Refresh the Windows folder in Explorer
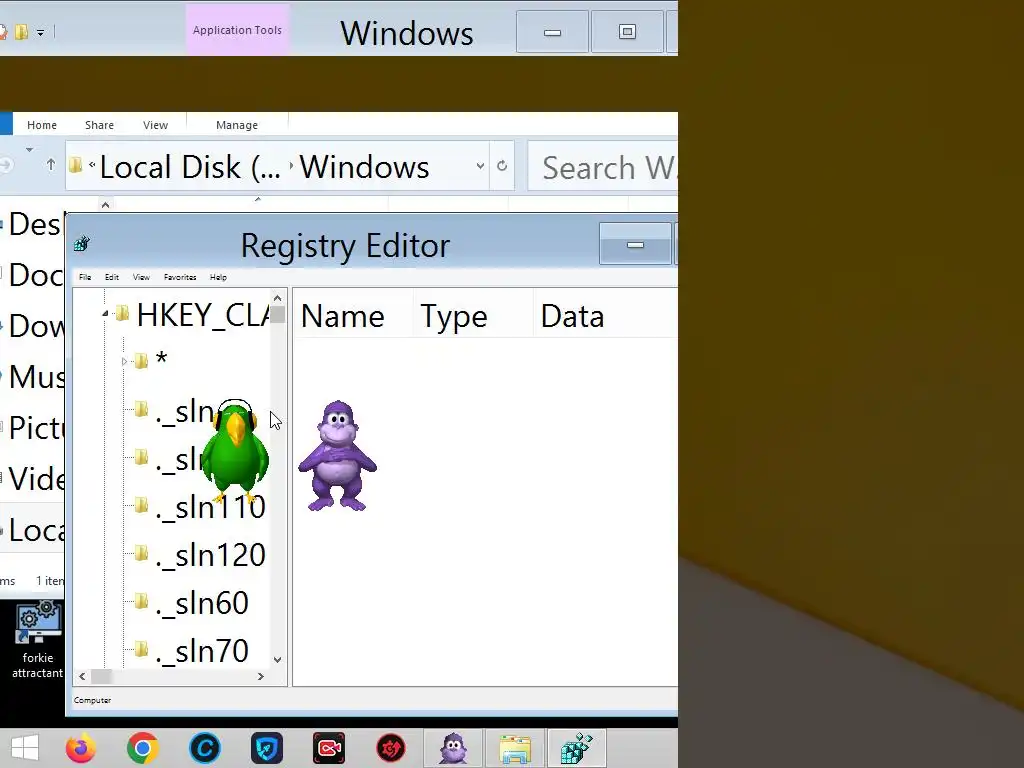Viewport: 1024px width, 768px height. (502, 166)
